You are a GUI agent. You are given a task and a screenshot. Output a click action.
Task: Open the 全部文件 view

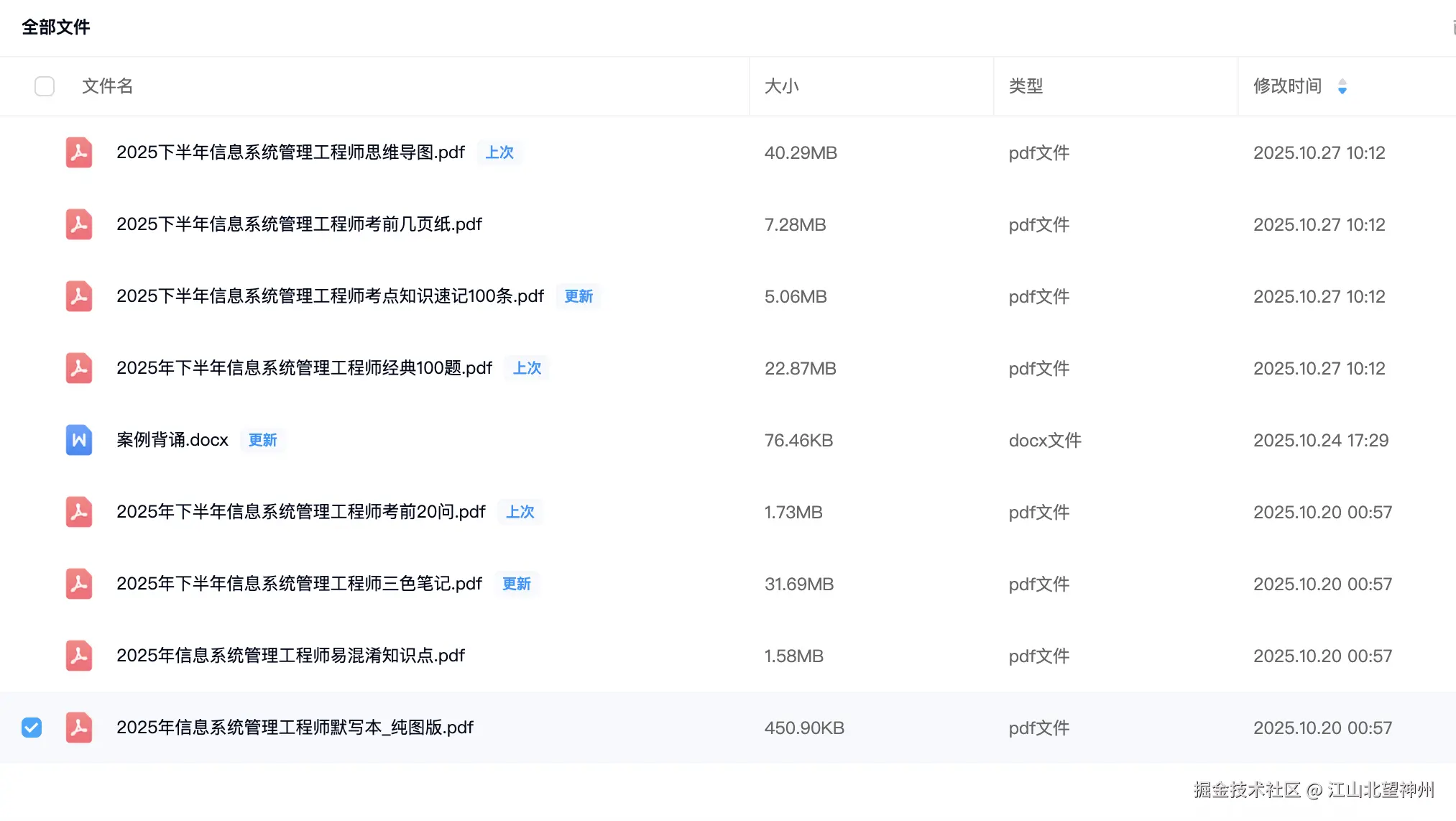(56, 27)
